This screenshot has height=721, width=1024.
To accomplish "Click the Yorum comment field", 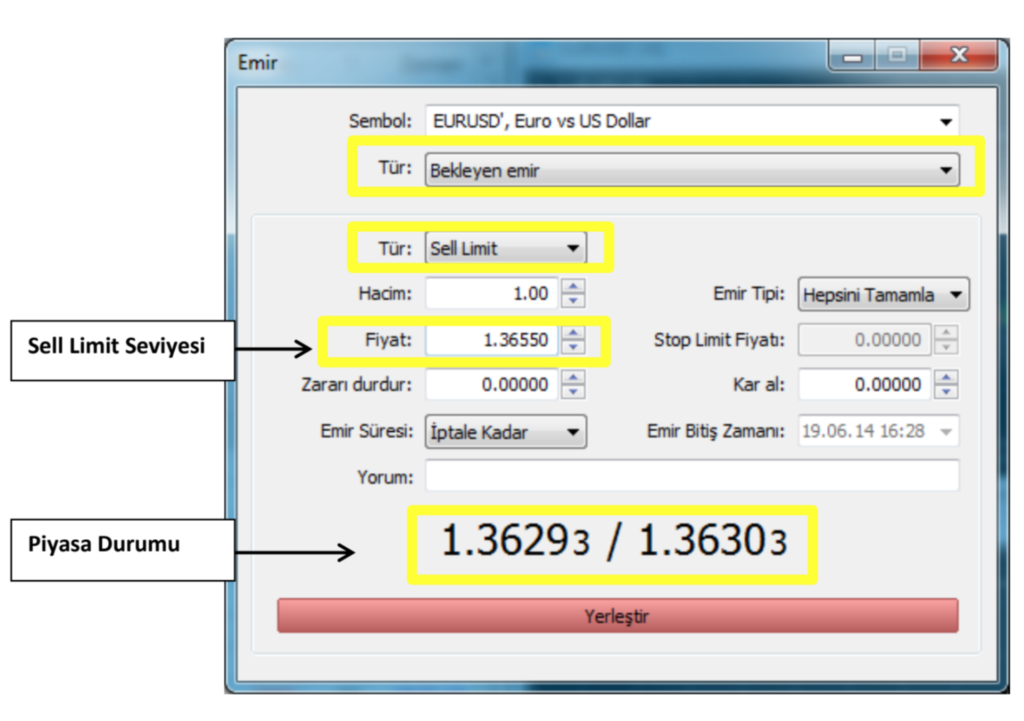I will [x=692, y=475].
